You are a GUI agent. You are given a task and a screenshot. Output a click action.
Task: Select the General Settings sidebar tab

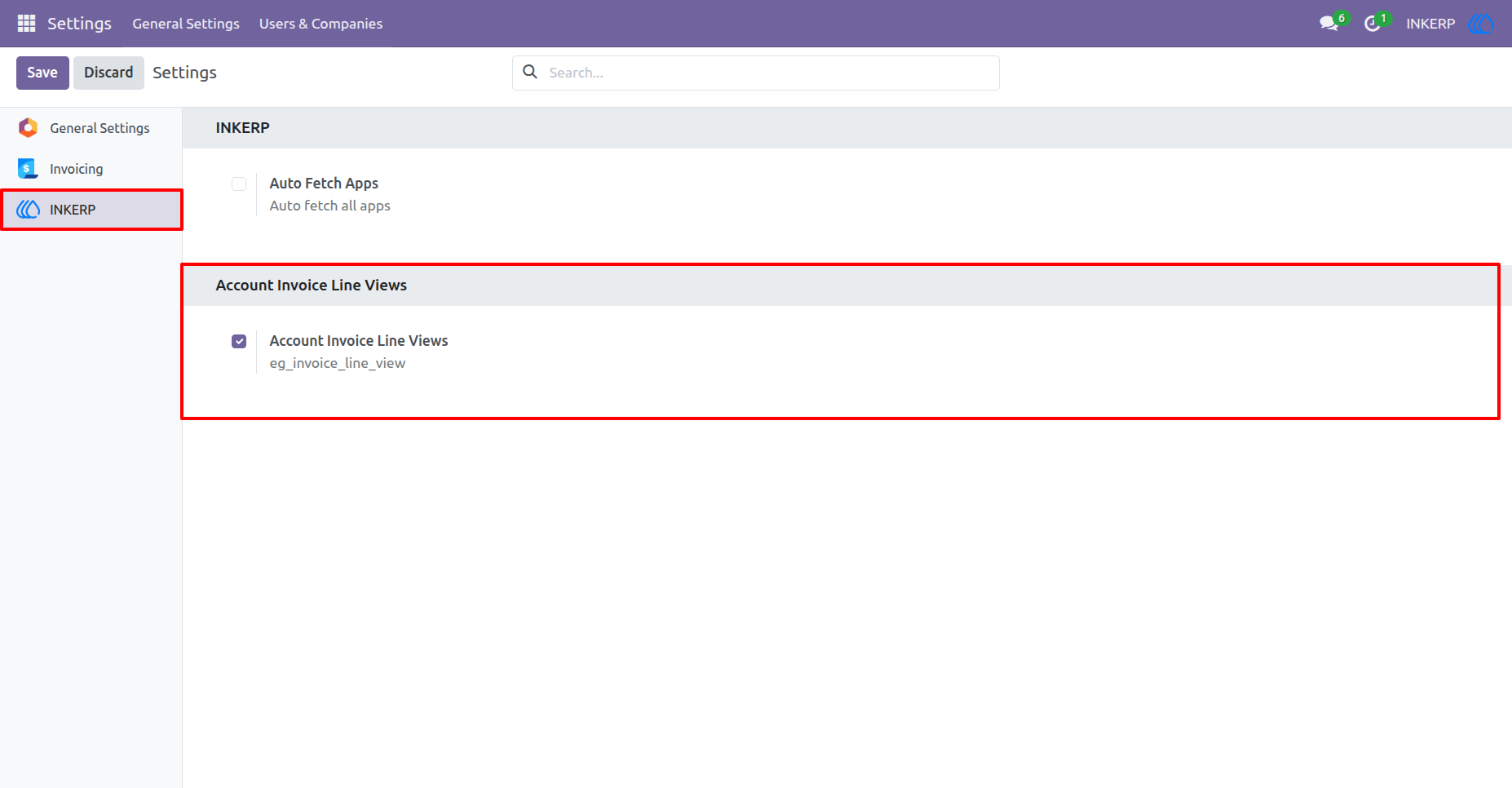point(91,128)
